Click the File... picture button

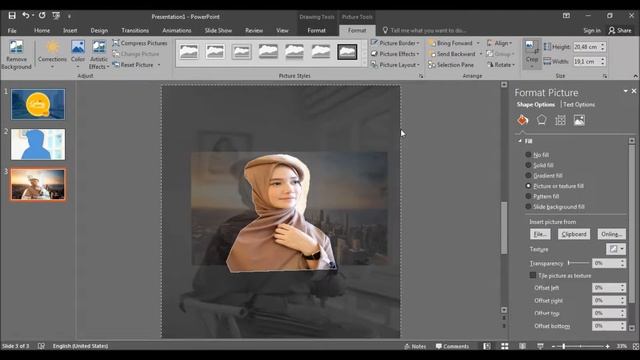pos(540,234)
